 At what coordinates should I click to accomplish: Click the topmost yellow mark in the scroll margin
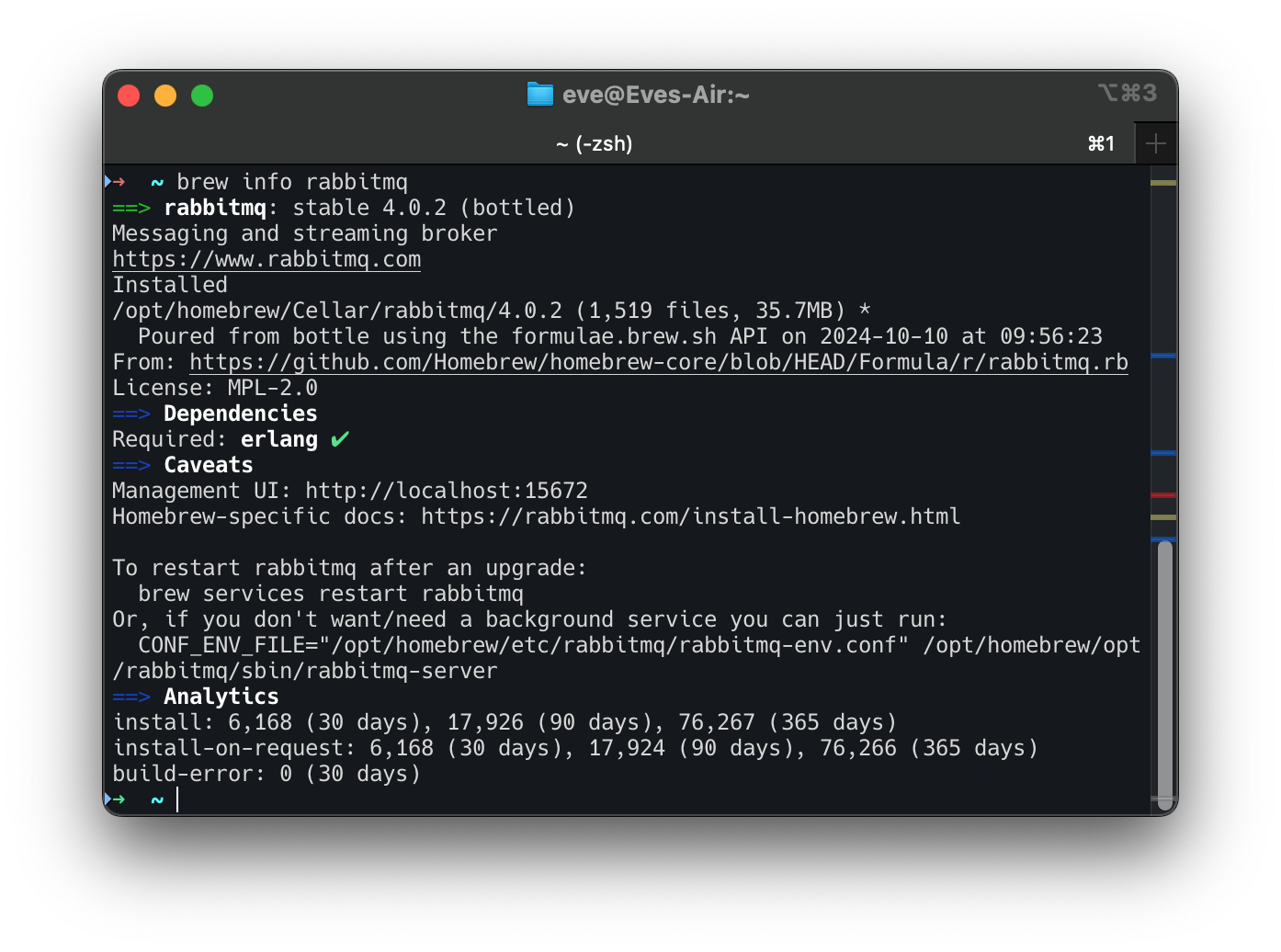[1164, 181]
